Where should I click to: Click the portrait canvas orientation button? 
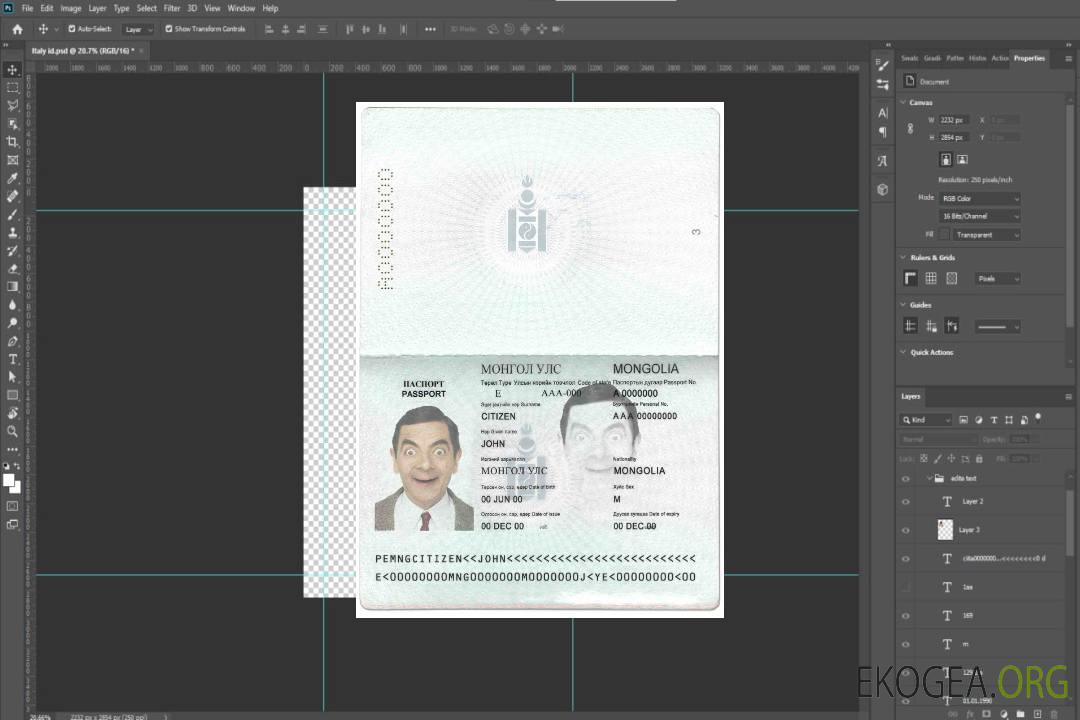click(946, 160)
